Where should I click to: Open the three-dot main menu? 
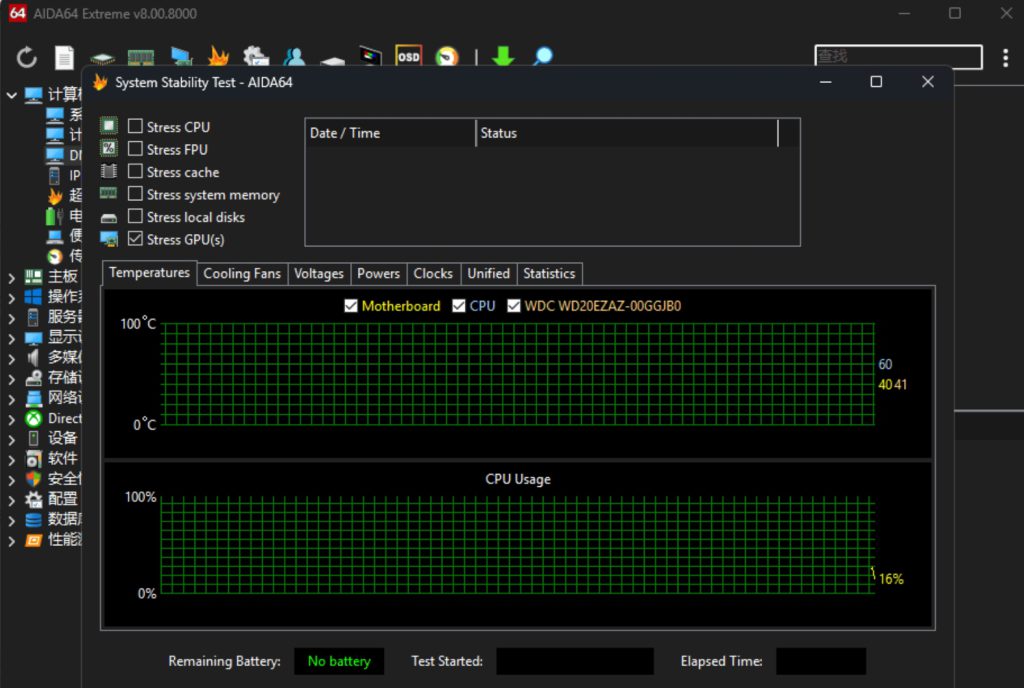click(x=1005, y=58)
